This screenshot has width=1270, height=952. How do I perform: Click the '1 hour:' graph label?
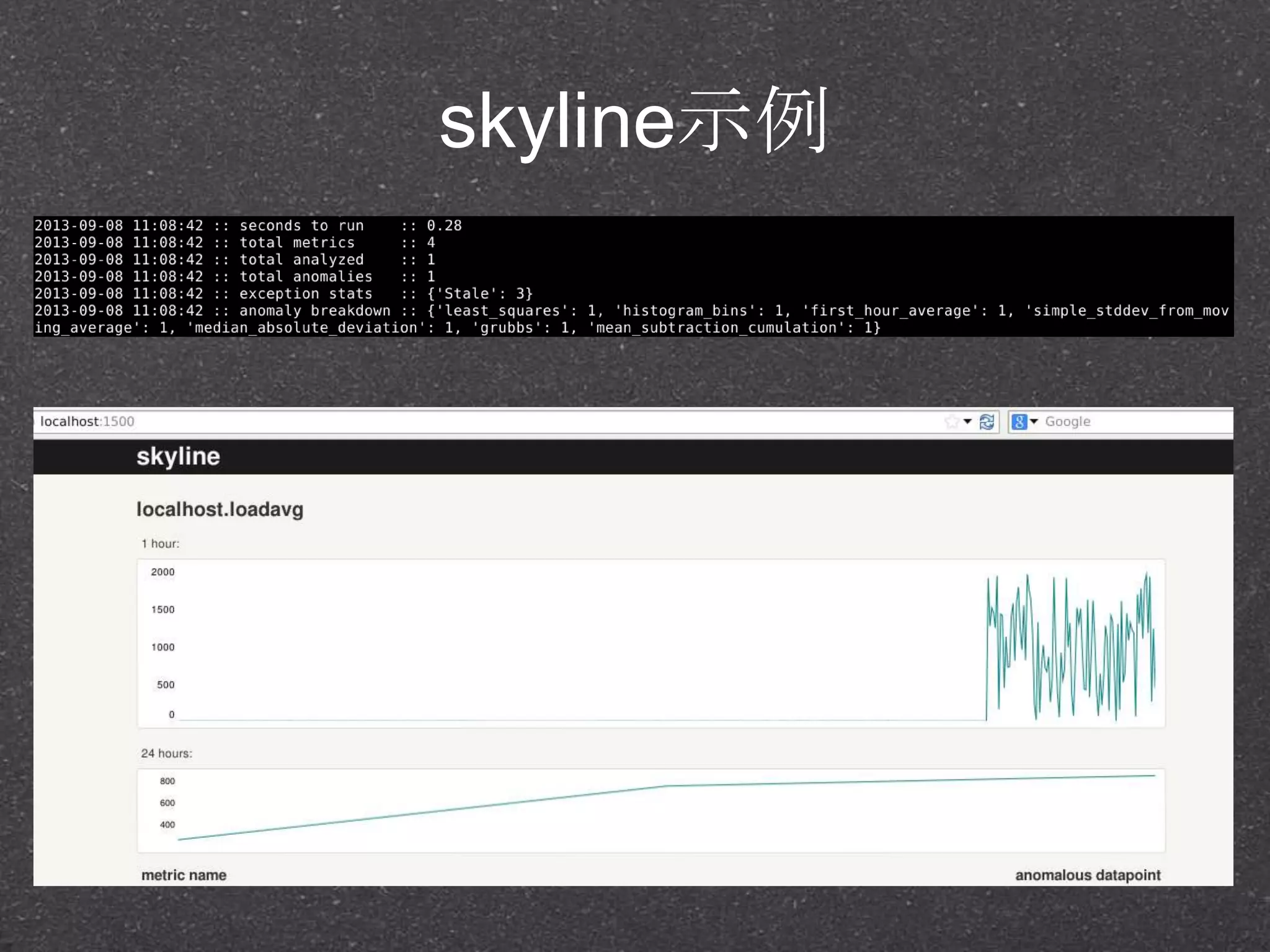coord(160,544)
